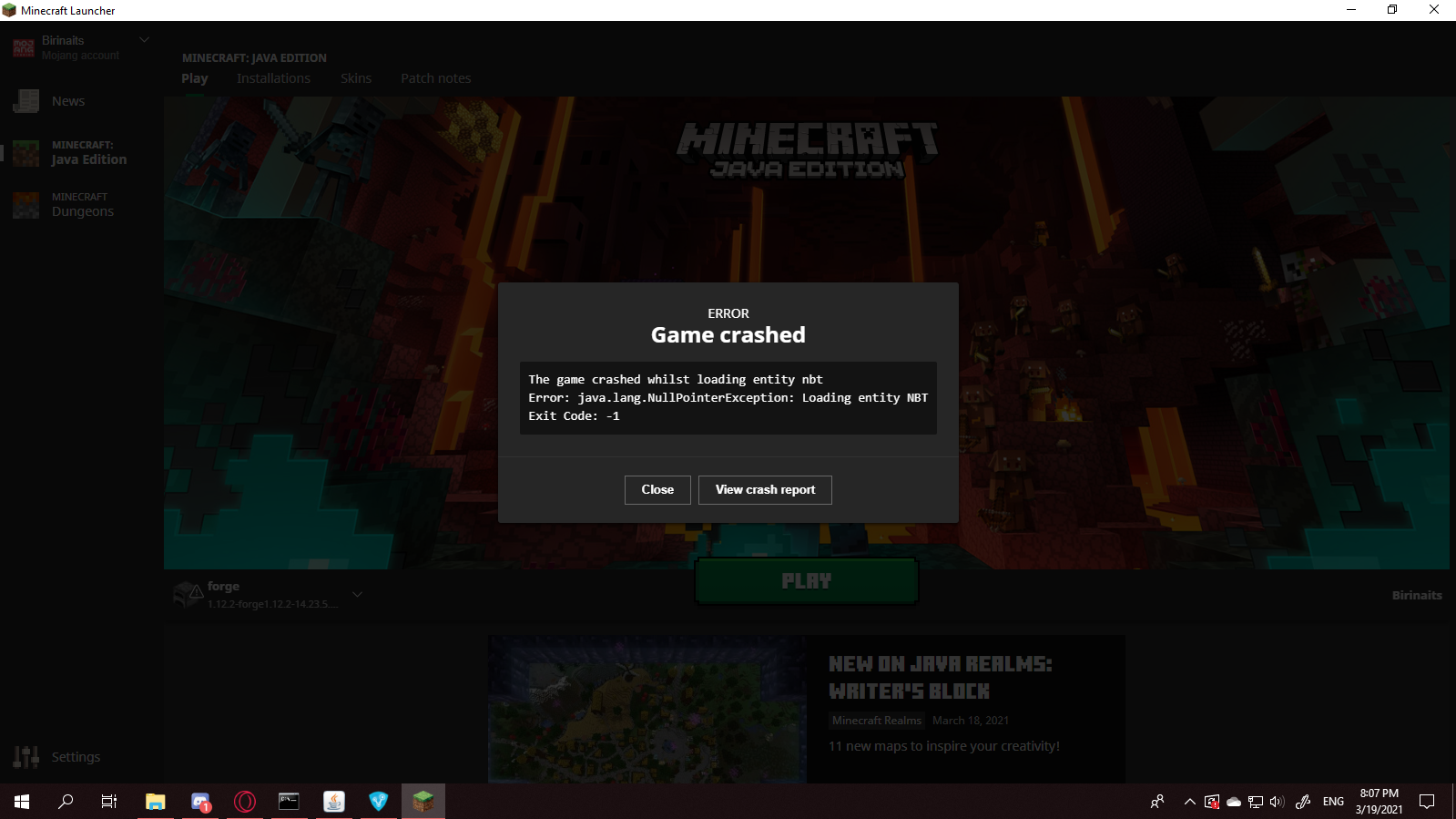Click the 'Game crashed' dialog heading

pos(728,335)
